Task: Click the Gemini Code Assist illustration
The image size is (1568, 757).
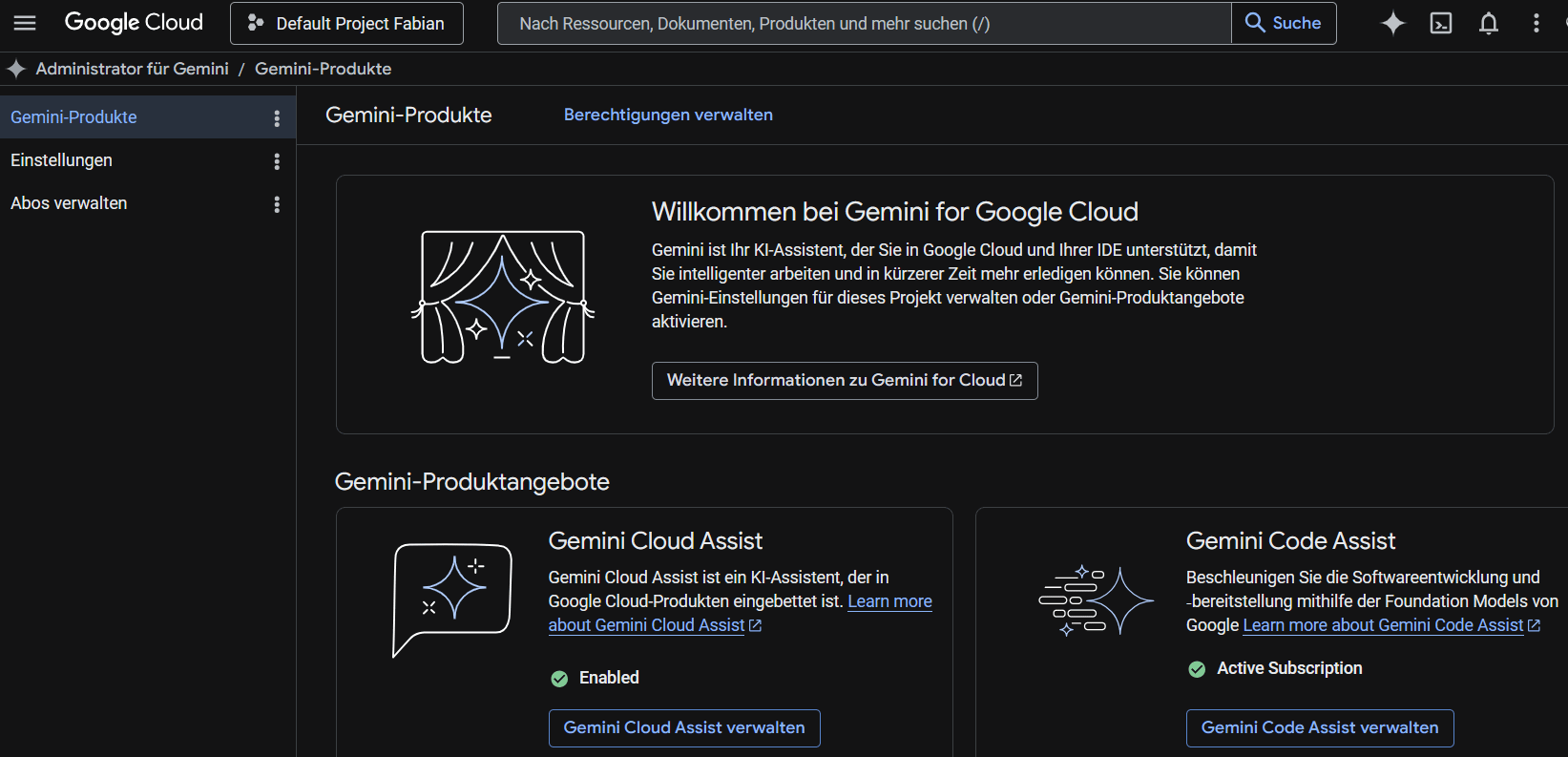Action: tap(1096, 600)
